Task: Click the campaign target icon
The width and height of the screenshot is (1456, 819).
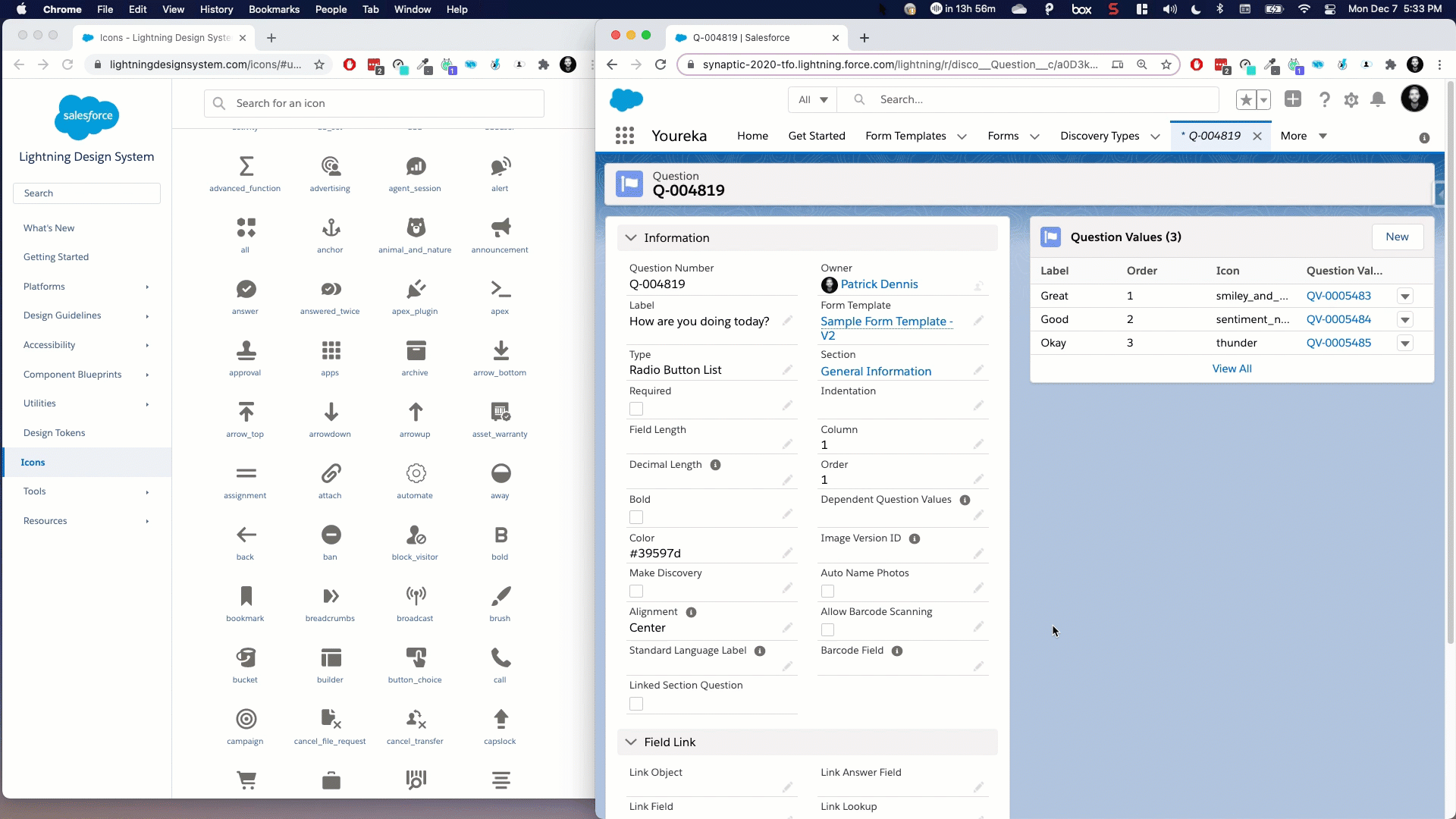Action: point(246,719)
